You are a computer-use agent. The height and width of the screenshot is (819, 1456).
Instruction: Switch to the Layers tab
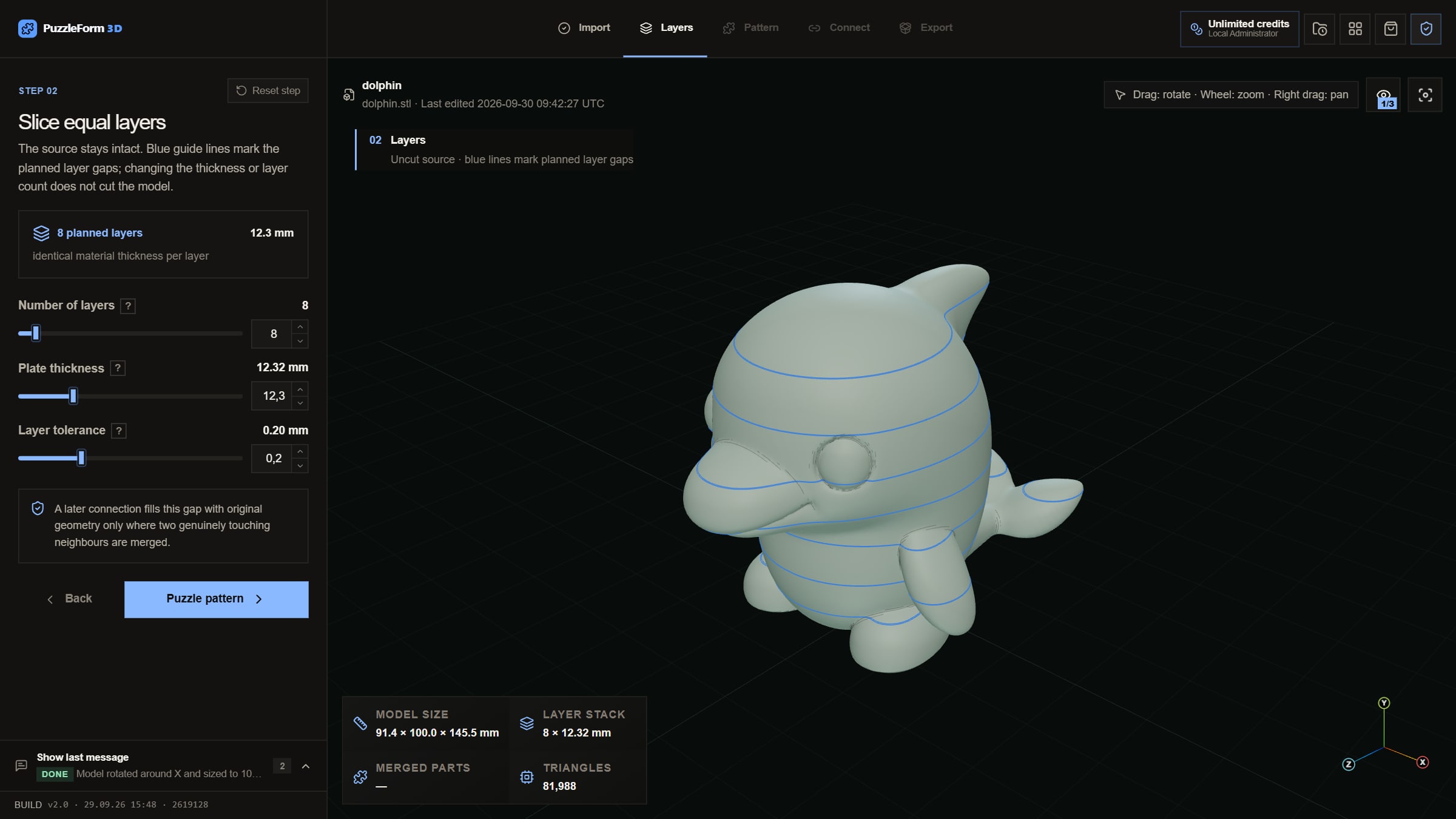pos(666,28)
